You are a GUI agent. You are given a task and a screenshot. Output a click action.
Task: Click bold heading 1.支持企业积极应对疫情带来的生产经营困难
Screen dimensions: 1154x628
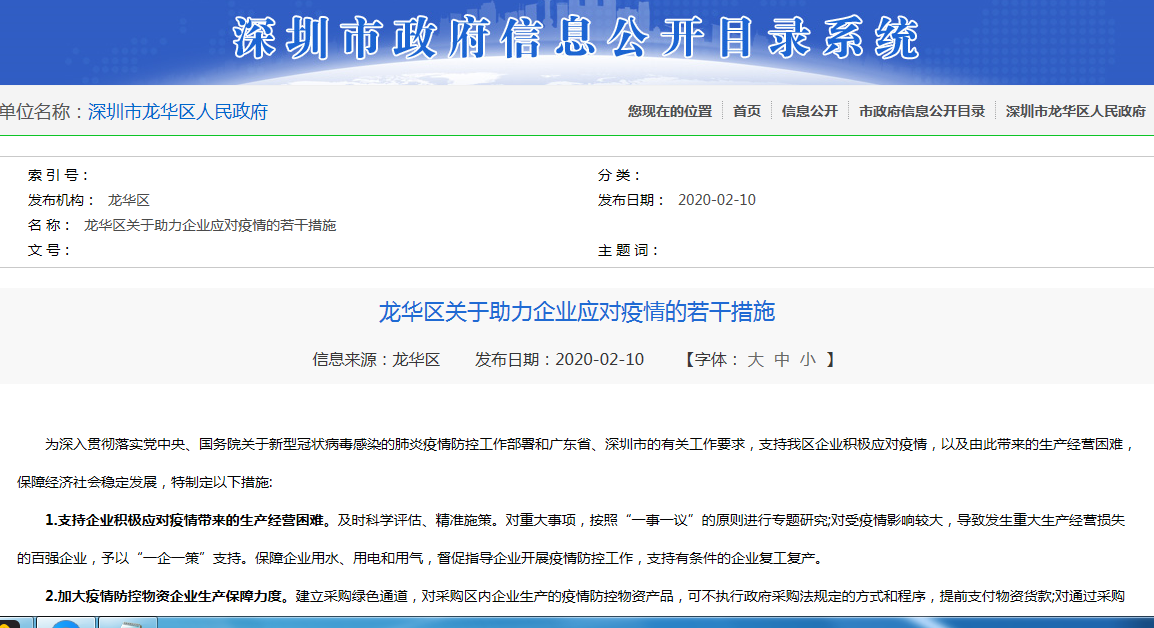[x=187, y=520]
